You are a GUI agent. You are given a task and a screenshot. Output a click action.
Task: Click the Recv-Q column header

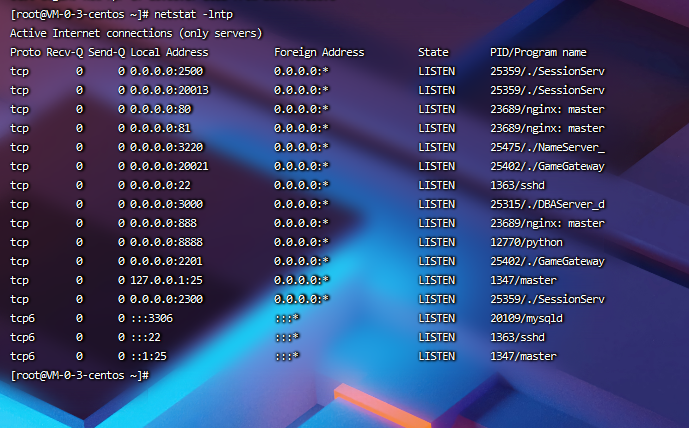[65, 52]
